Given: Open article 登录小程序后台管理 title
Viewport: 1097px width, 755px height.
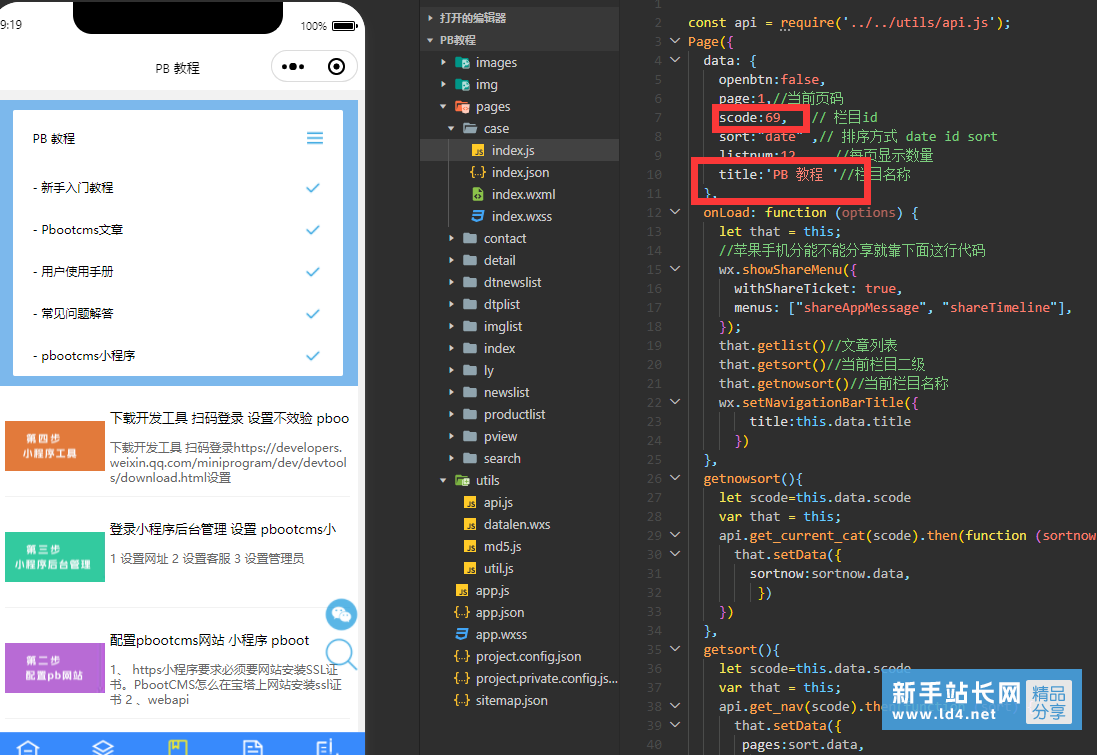Looking at the screenshot, I should [x=223, y=530].
